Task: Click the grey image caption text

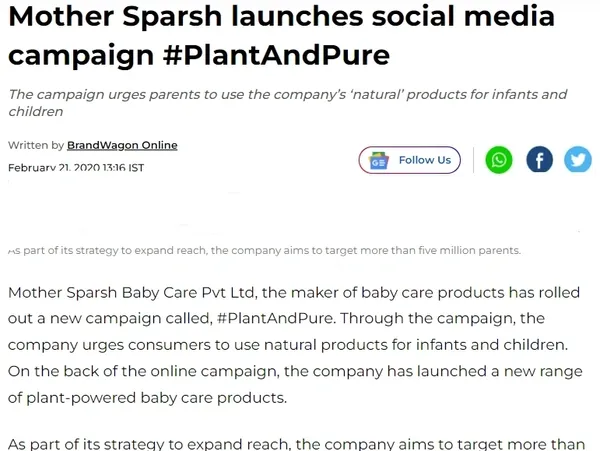Action: pyautogui.click(x=264, y=251)
